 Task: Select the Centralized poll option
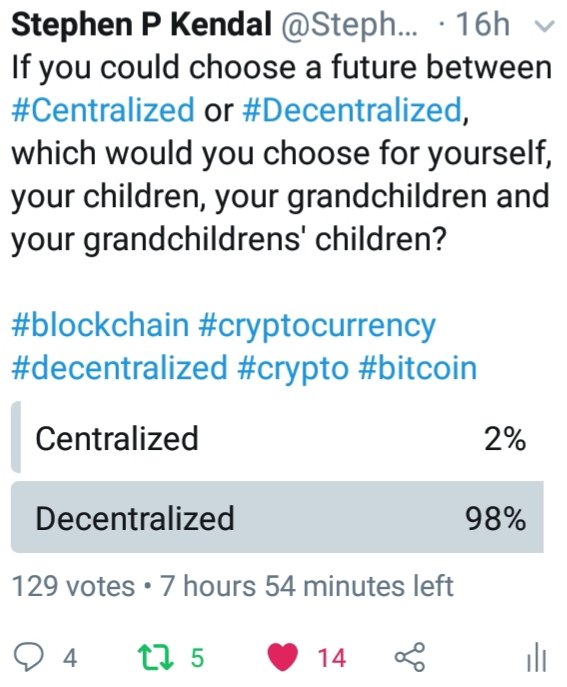277,437
